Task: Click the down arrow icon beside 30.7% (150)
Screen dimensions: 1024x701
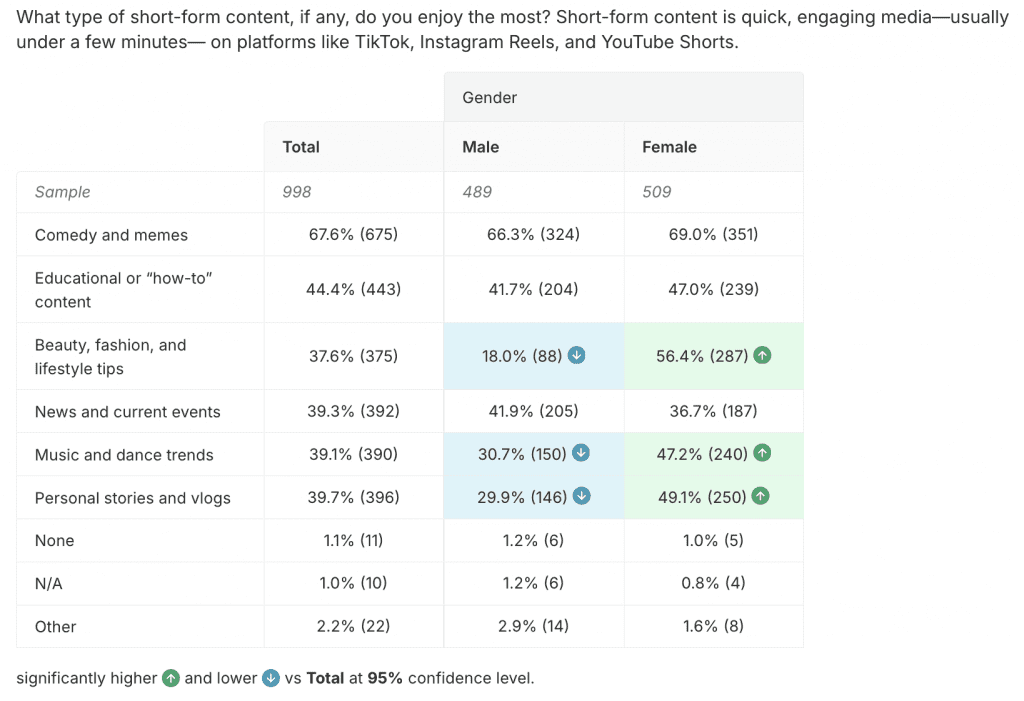Action: [x=580, y=453]
